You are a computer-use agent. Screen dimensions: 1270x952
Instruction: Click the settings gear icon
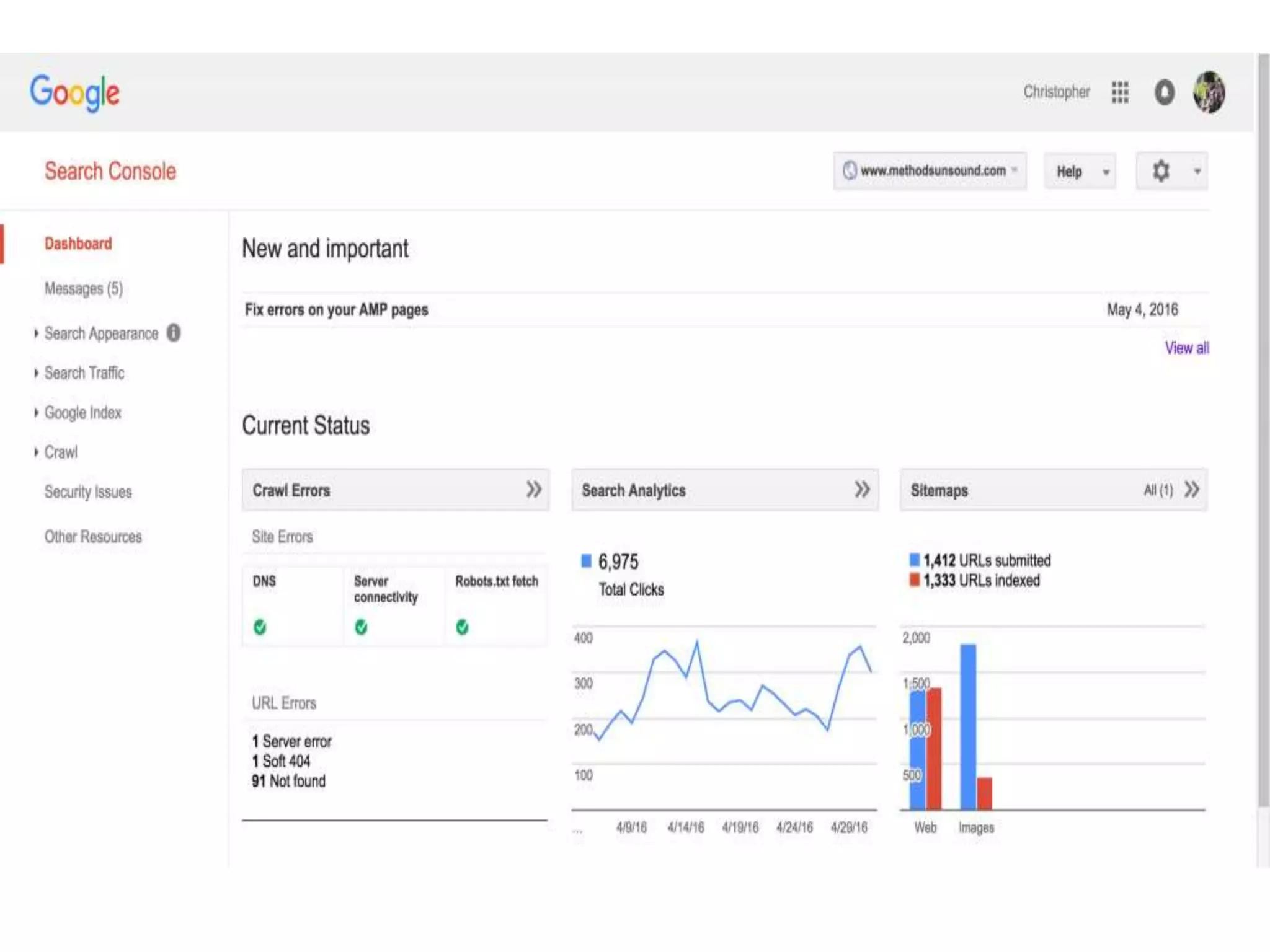pos(1161,171)
